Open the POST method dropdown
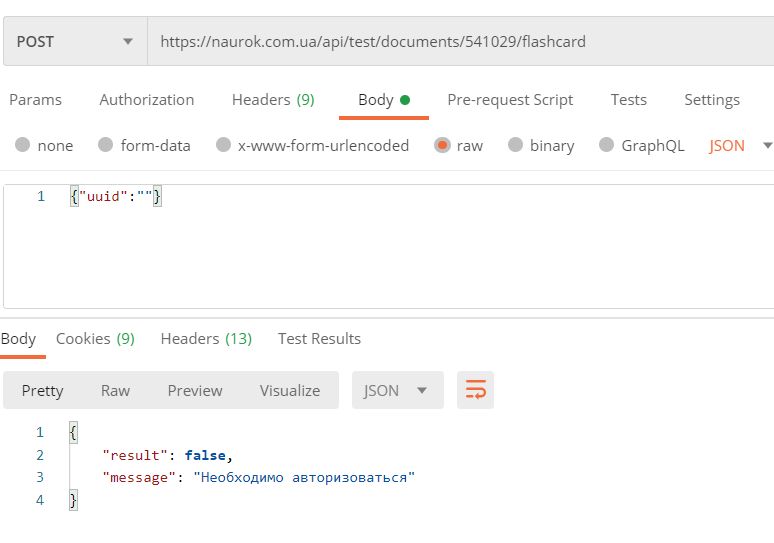 pos(75,41)
